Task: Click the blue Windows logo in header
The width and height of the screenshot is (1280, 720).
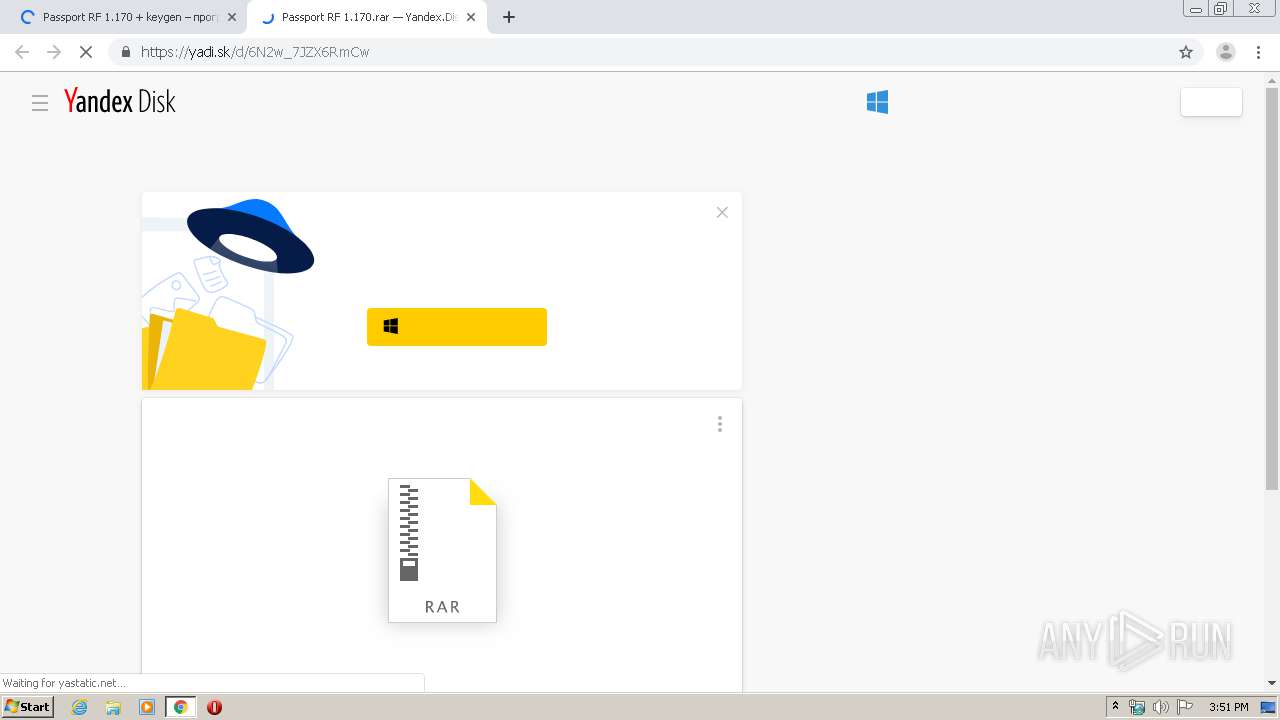Action: coord(878,102)
